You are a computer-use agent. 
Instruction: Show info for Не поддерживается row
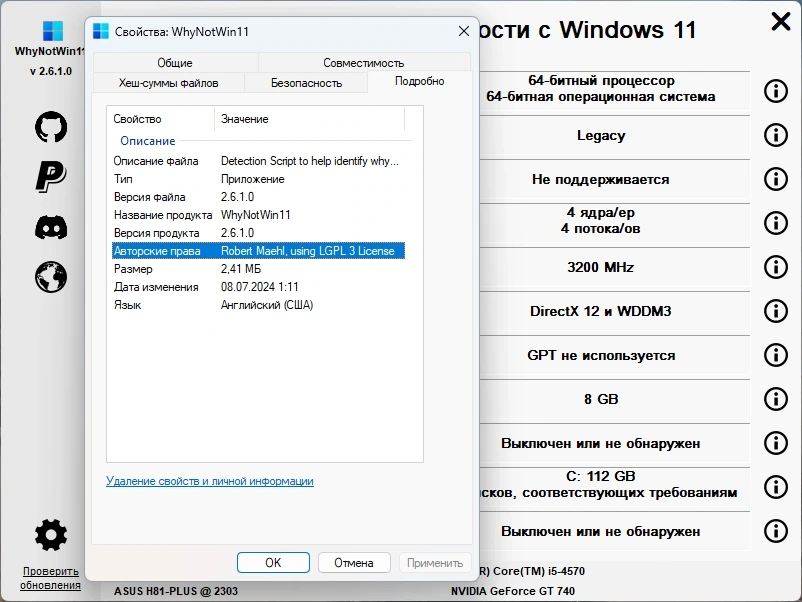pyautogui.click(x=775, y=179)
